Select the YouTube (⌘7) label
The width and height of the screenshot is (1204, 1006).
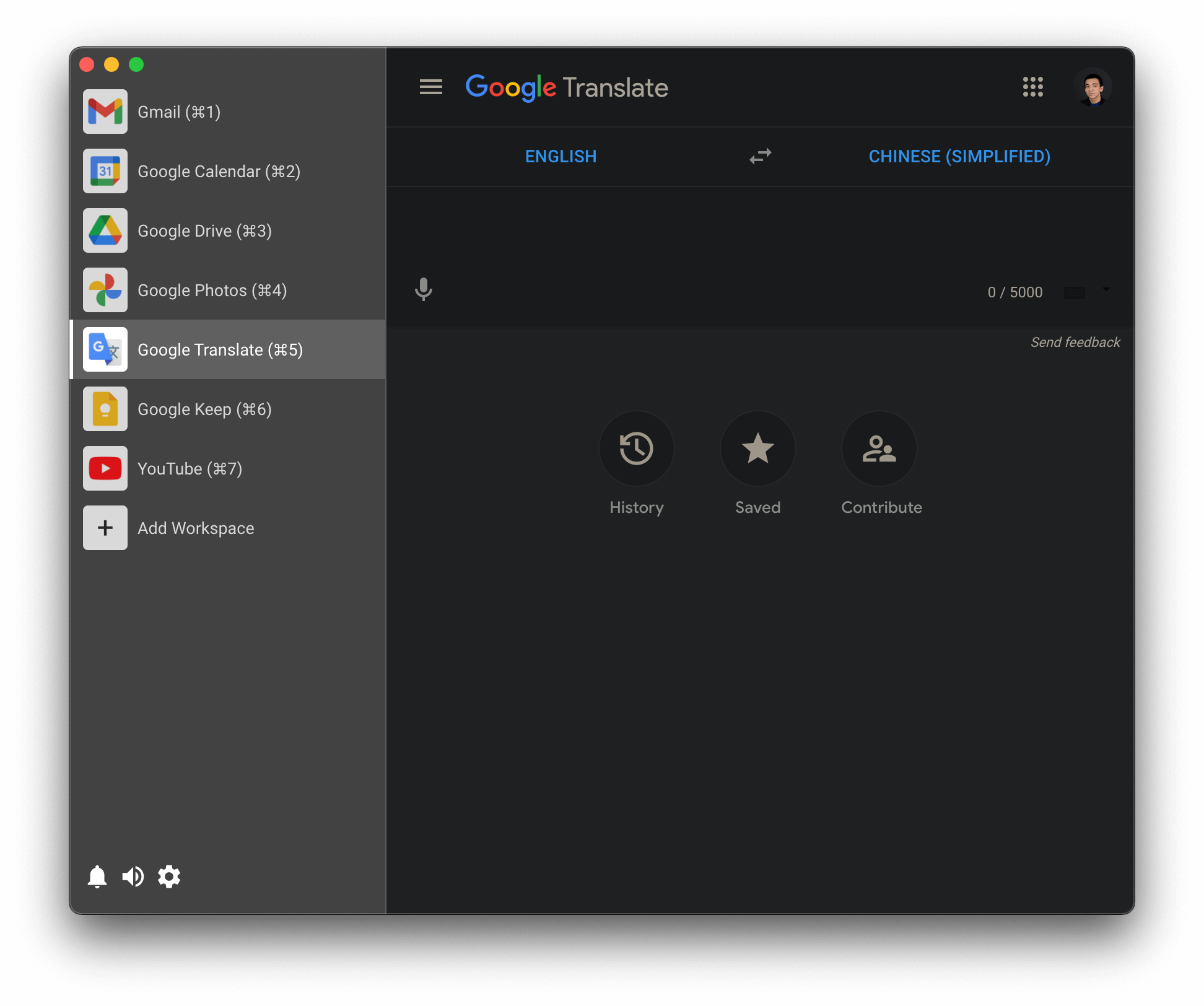coord(190,469)
